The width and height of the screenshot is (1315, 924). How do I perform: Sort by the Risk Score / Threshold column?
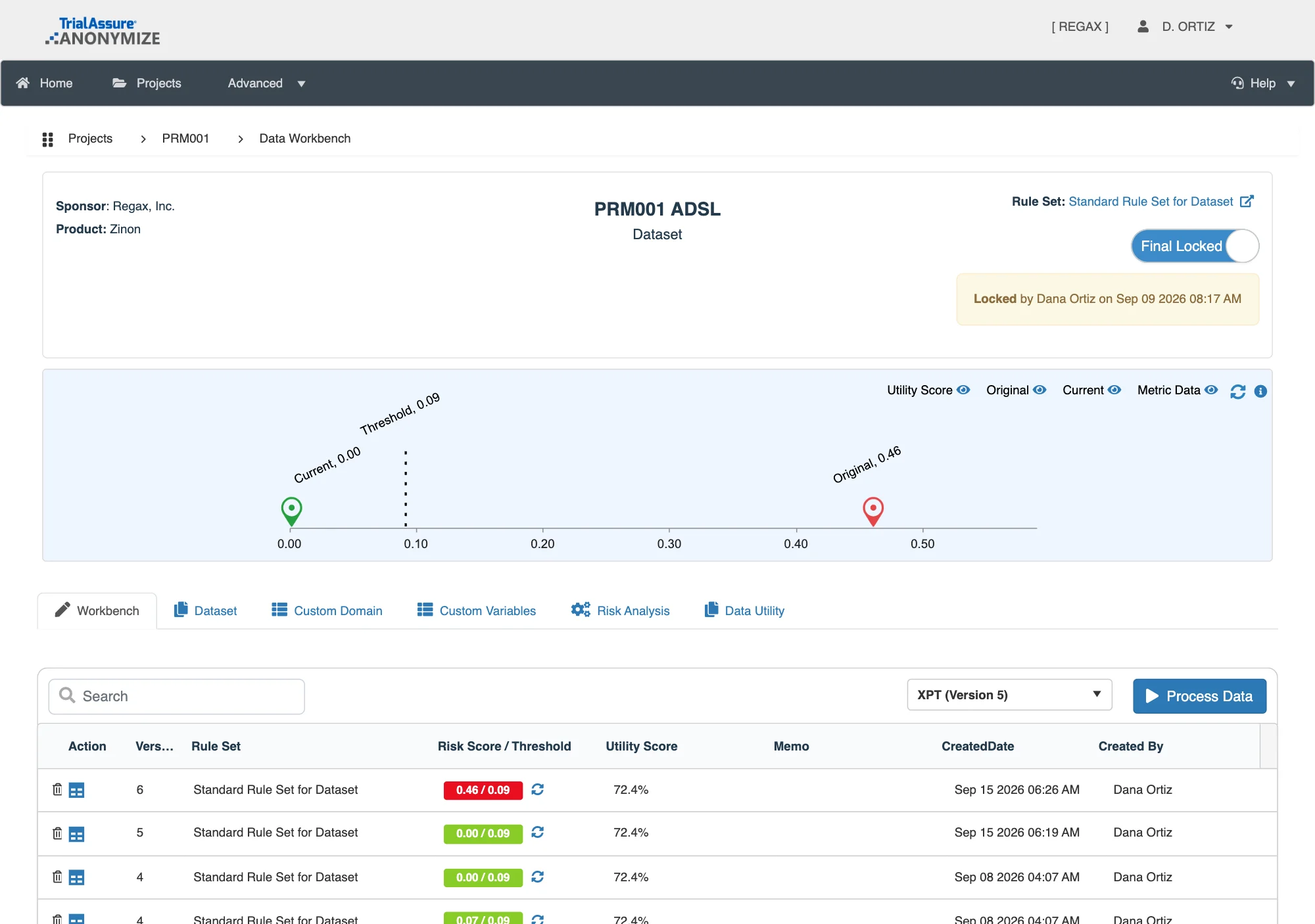click(504, 746)
